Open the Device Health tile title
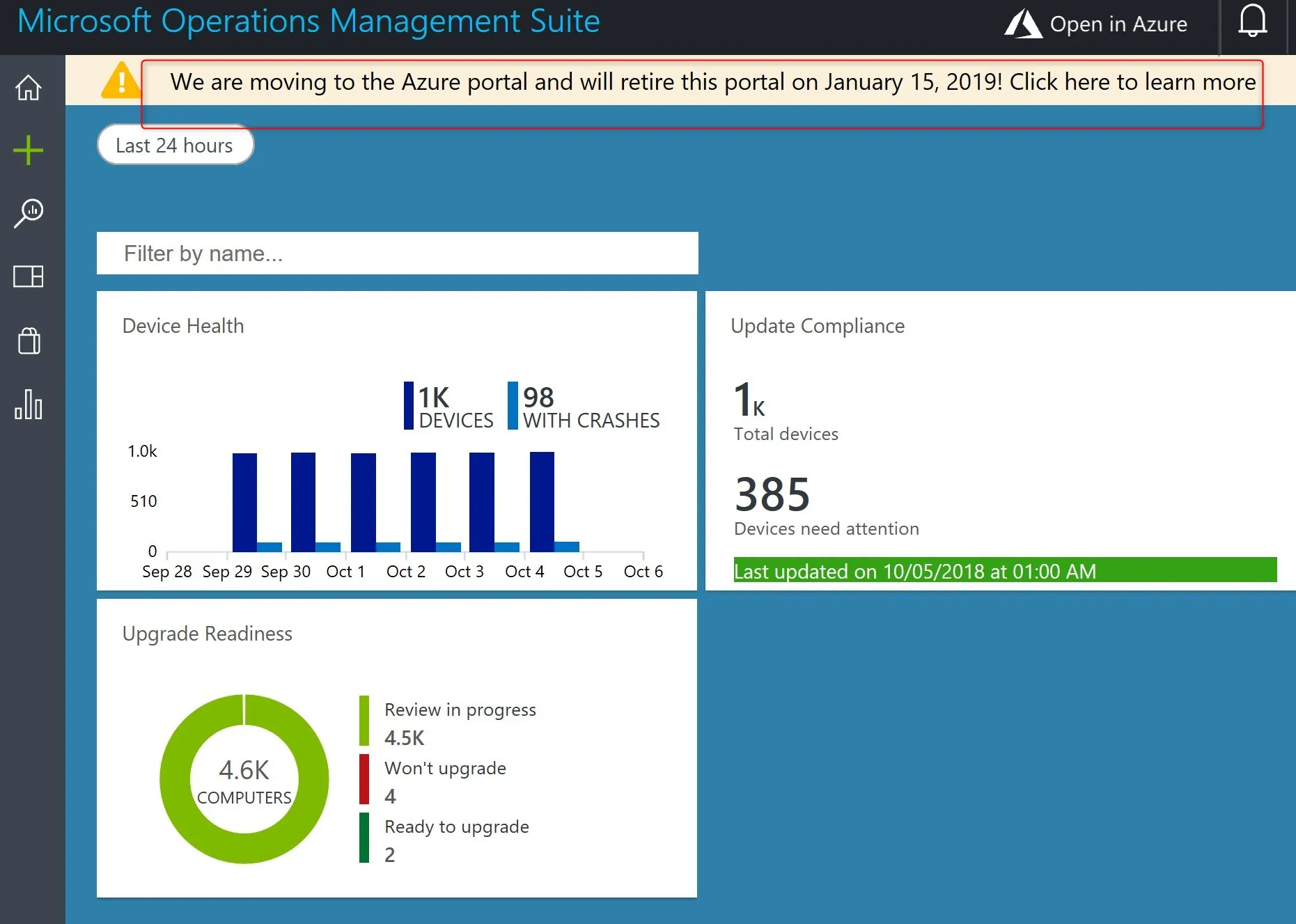The width and height of the screenshot is (1296, 924). point(183,326)
